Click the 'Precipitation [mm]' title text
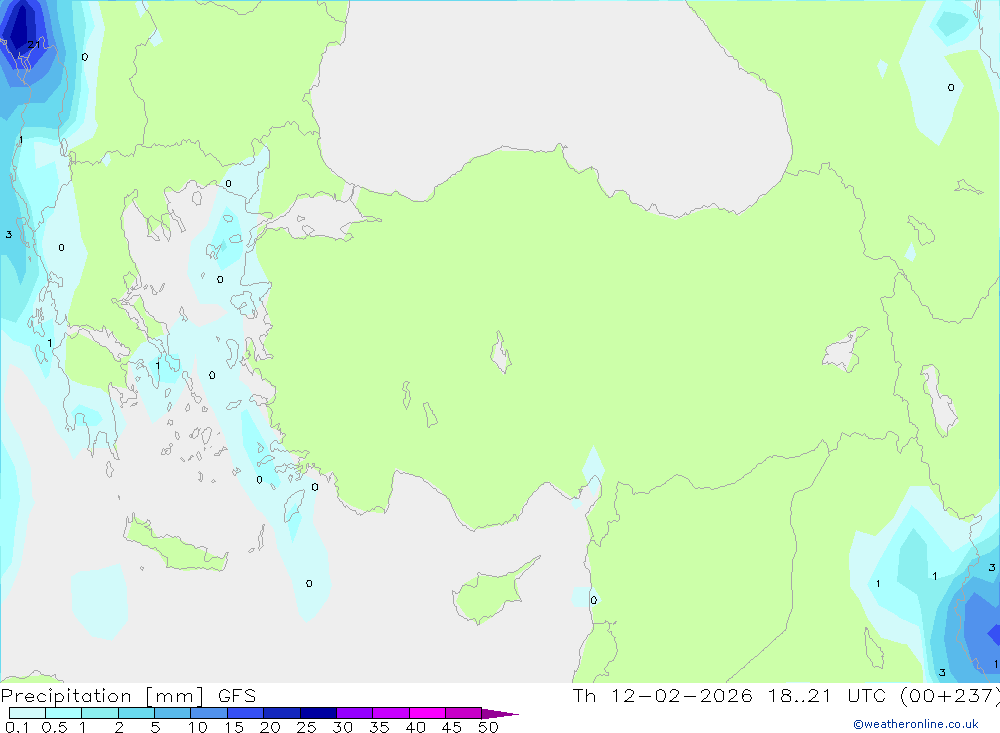Viewport: 1000px width, 733px height. [103, 696]
